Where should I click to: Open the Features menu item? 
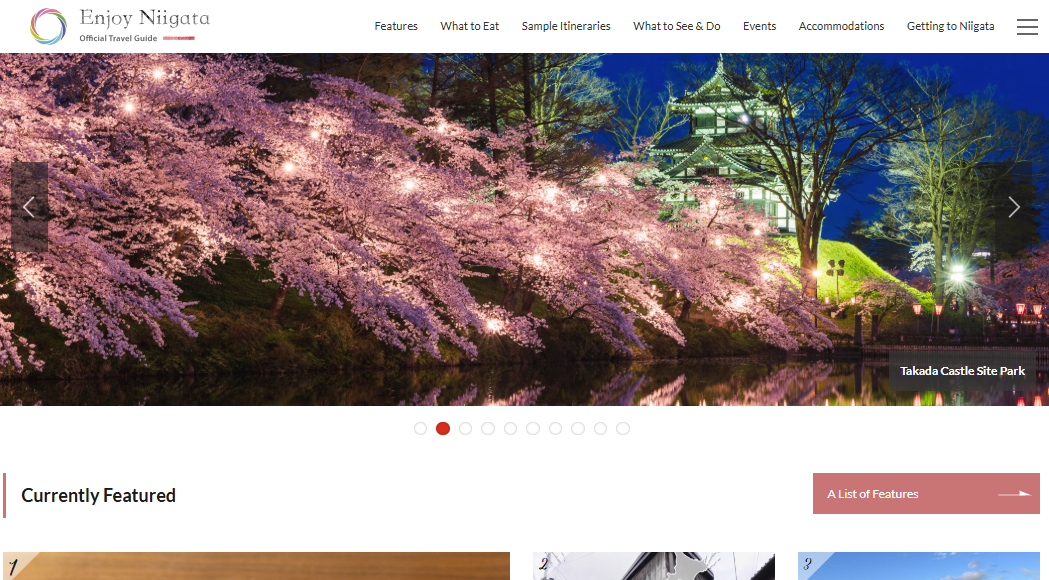tap(396, 26)
